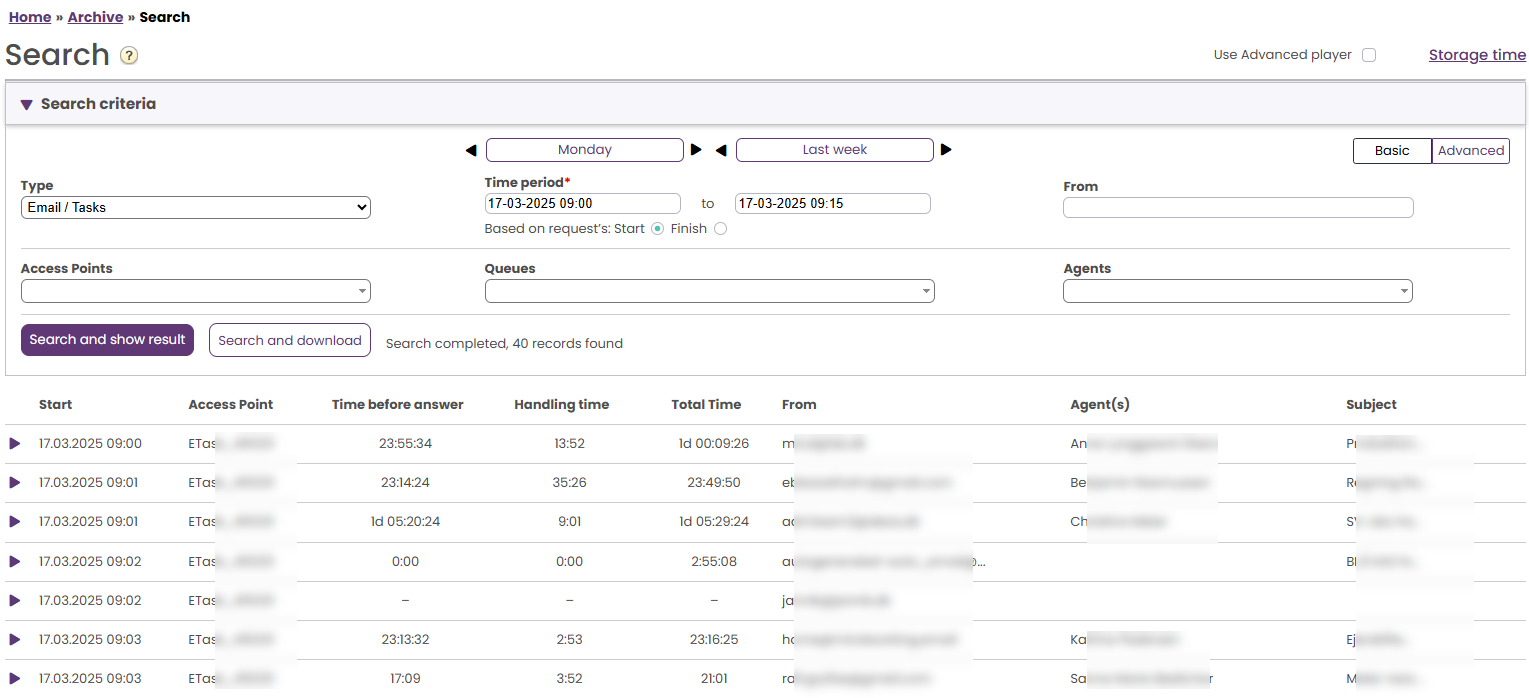Expand the row with total time 2:55:08
The image size is (1529, 698).
[x=15, y=561]
